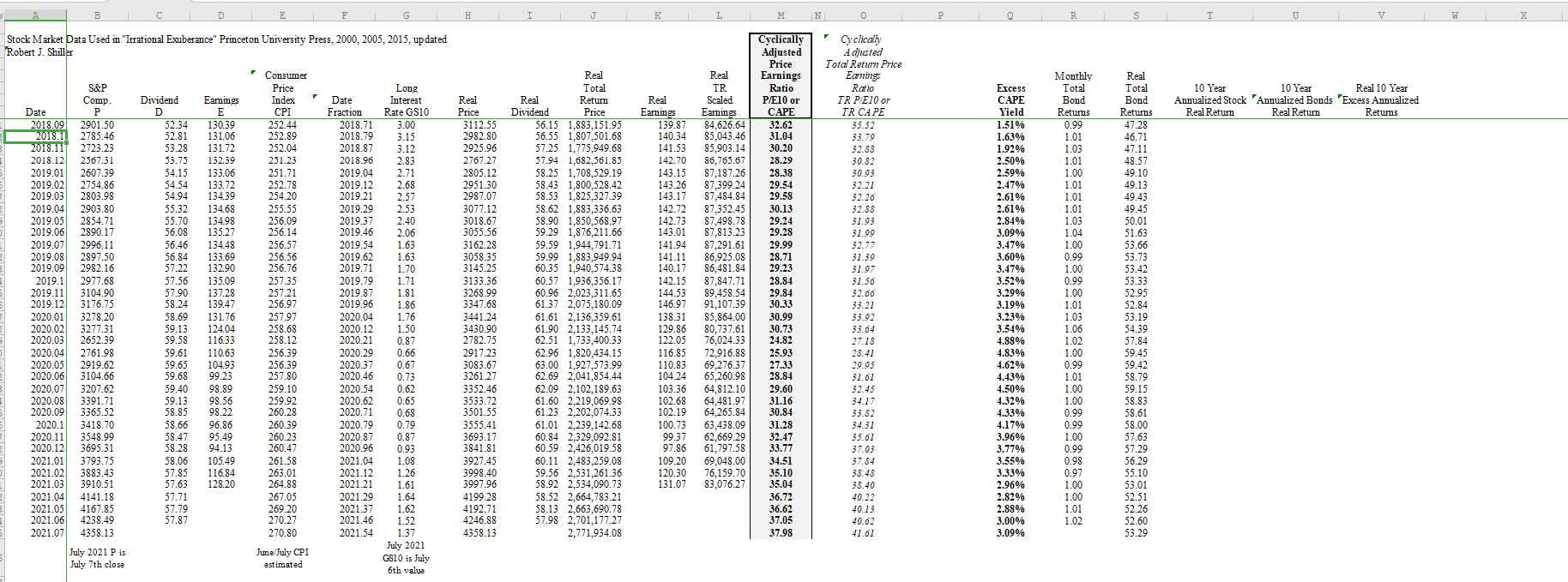
Task: Select column D header
Action: 221,15
